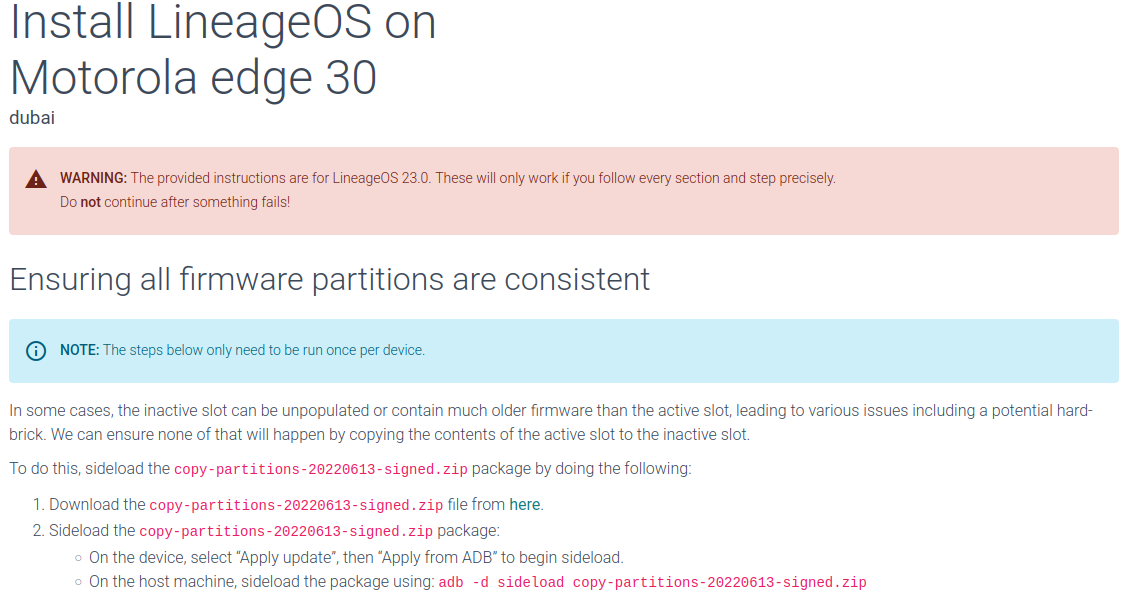Click the "Ensuring all firmware partitions are consistent" heading

[329, 279]
